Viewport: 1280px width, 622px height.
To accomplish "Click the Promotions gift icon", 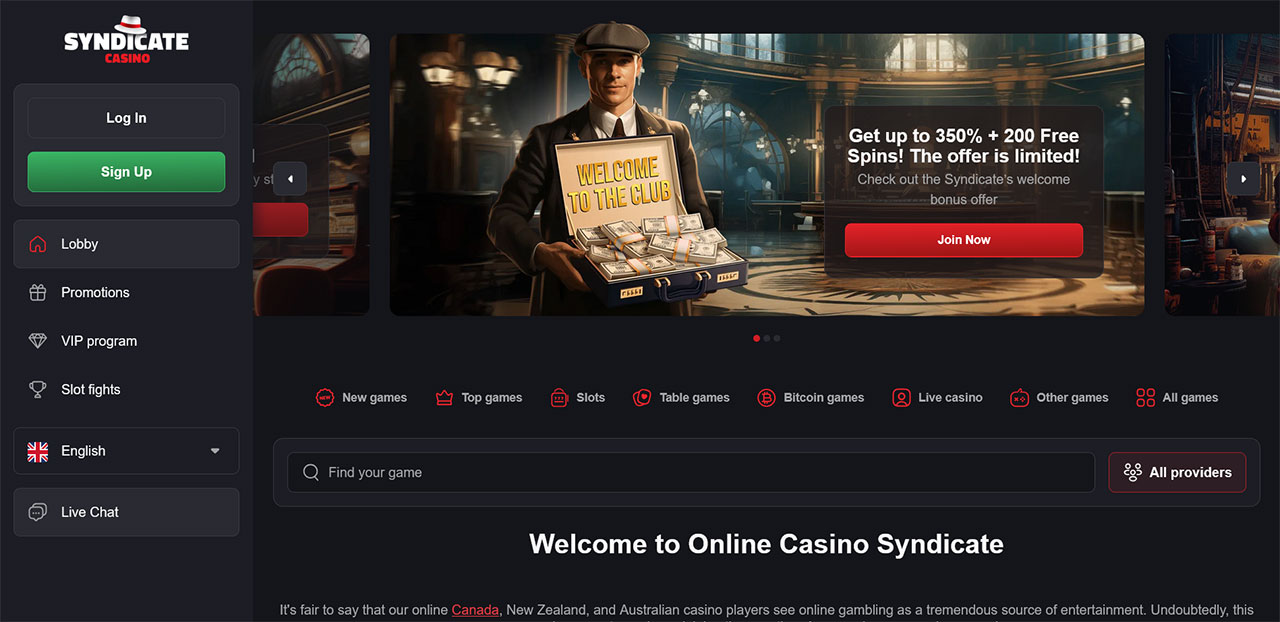I will pyautogui.click(x=38, y=293).
